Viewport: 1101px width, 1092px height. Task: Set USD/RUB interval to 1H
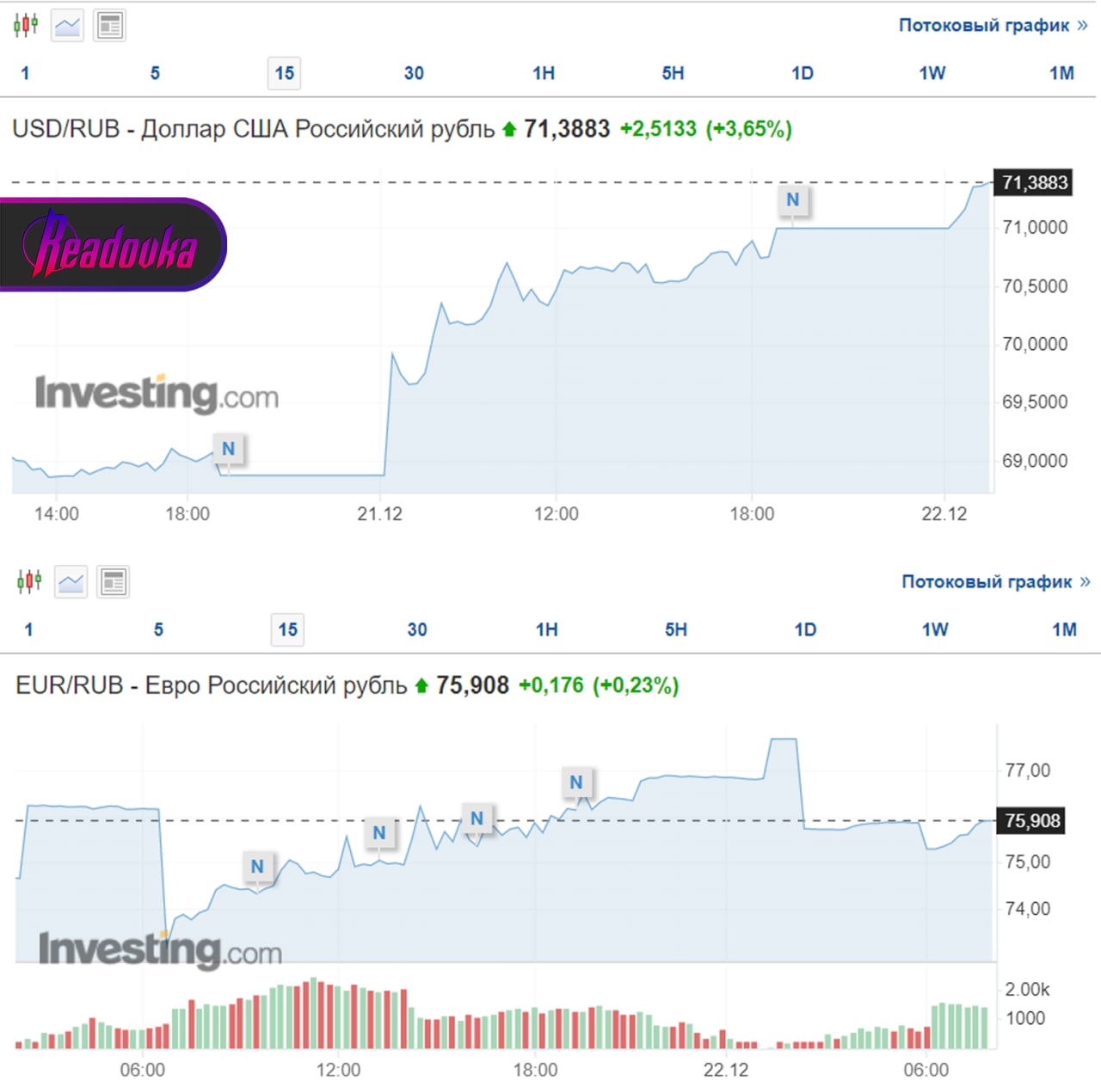tap(543, 73)
